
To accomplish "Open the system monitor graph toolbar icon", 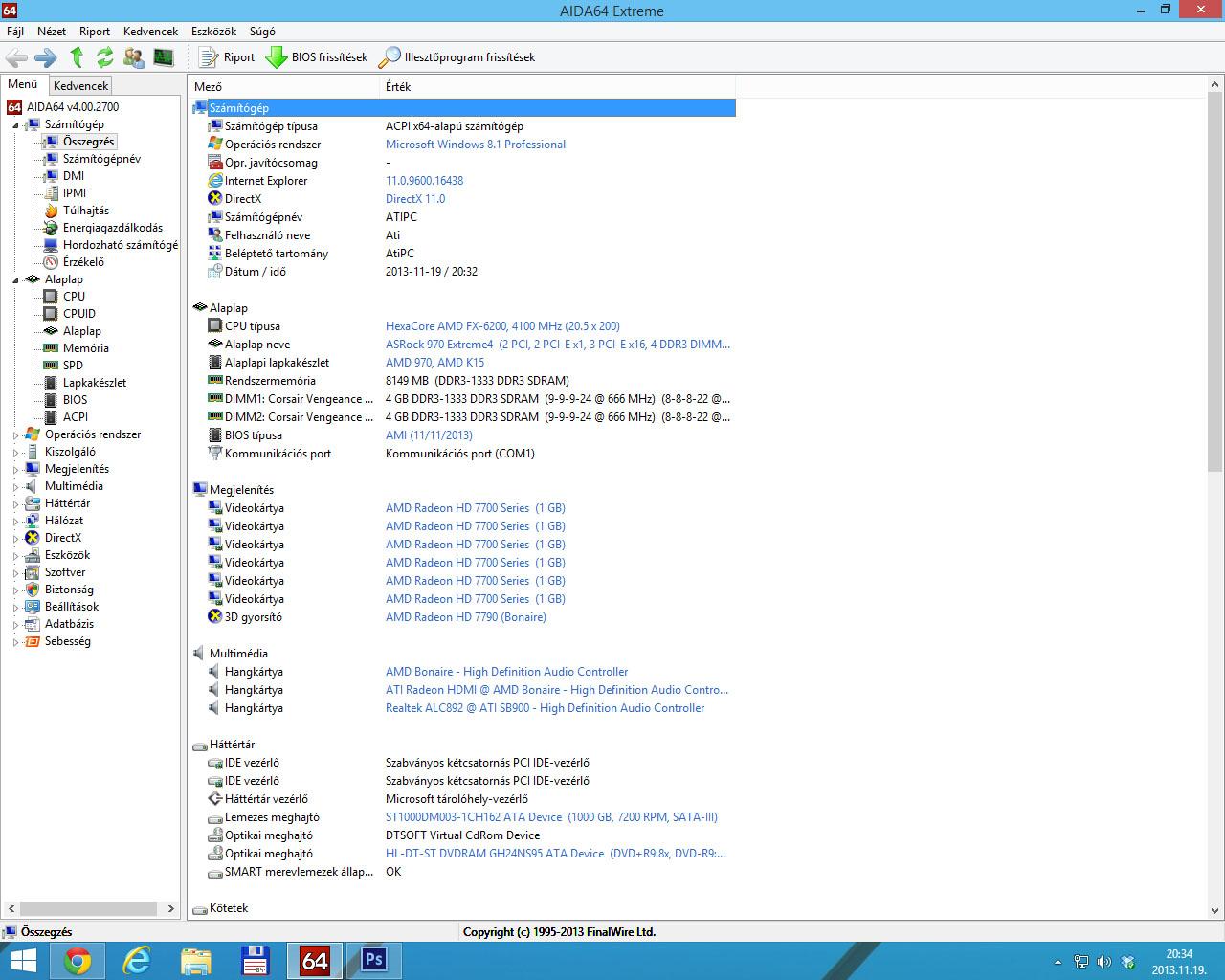I will (164, 57).
